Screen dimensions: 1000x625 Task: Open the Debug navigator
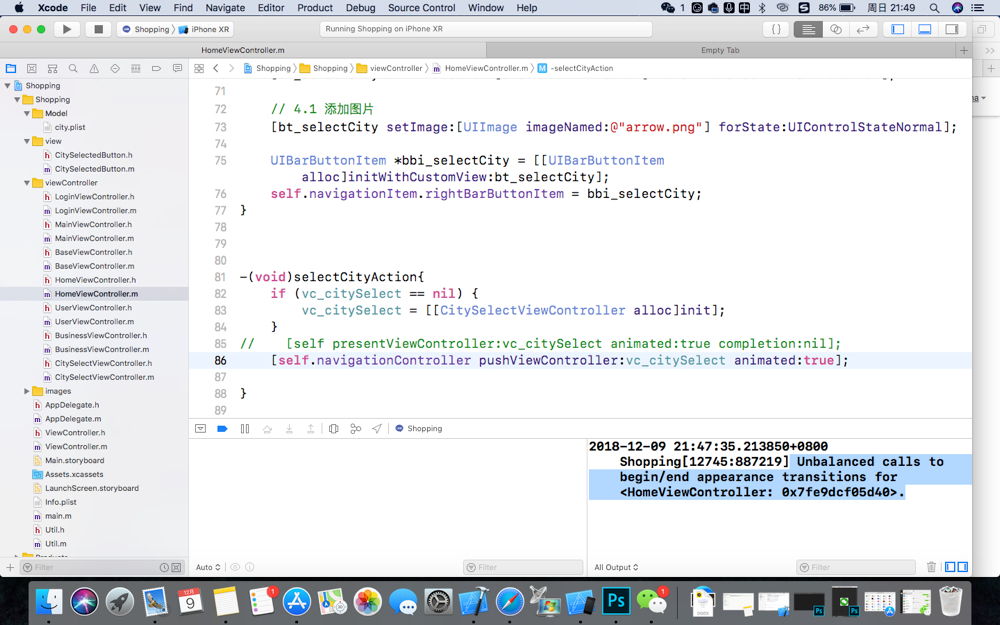tap(135, 68)
